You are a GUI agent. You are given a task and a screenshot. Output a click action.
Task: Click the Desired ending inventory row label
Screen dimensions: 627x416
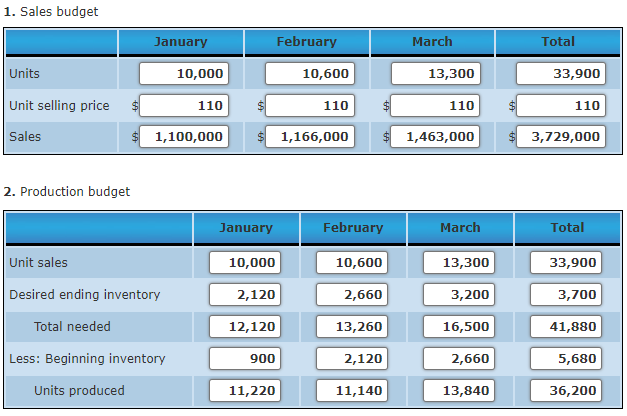coord(85,294)
